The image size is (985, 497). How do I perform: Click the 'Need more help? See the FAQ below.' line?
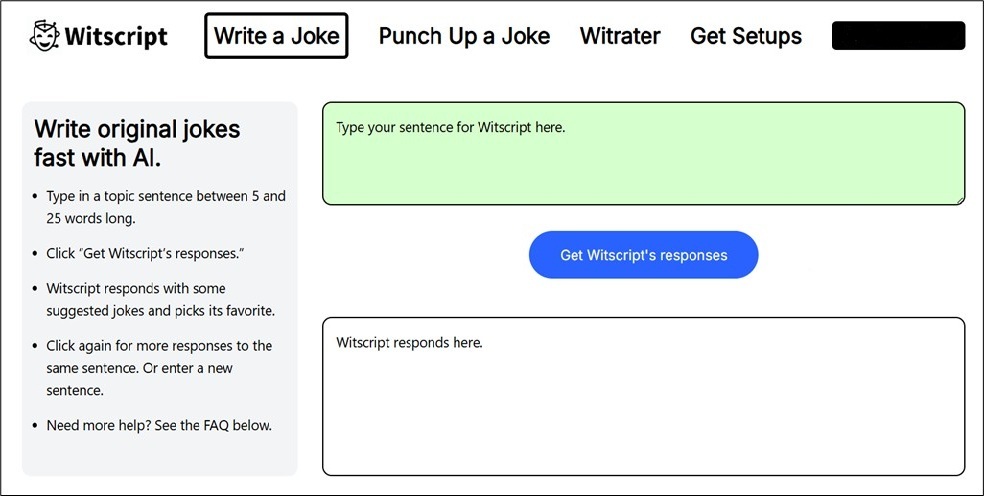pos(159,425)
